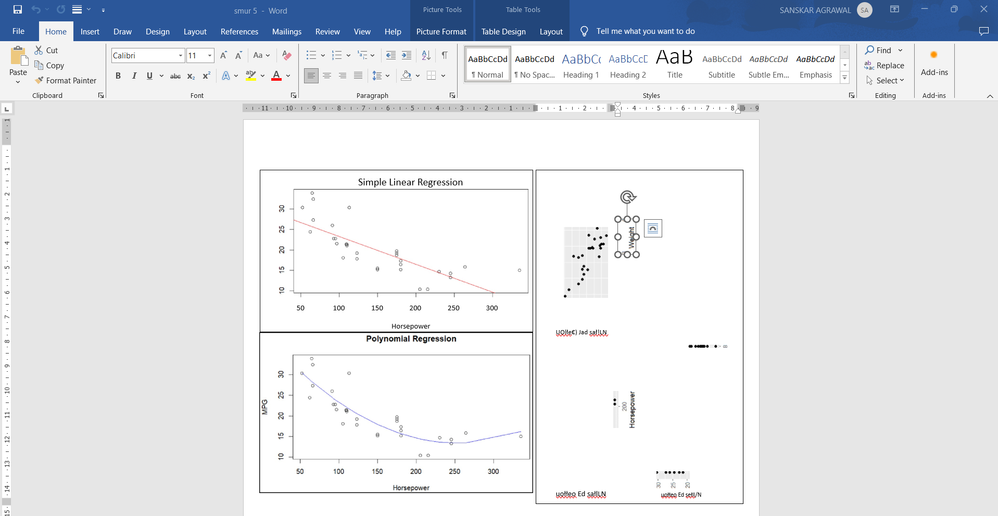Switch to the Table Design tab
The height and width of the screenshot is (516, 998).
503,31
